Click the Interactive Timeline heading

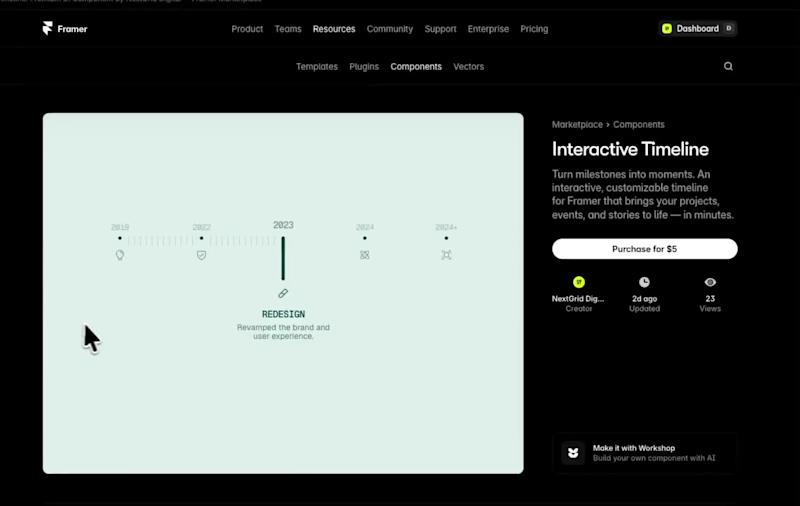pyautogui.click(x=630, y=149)
